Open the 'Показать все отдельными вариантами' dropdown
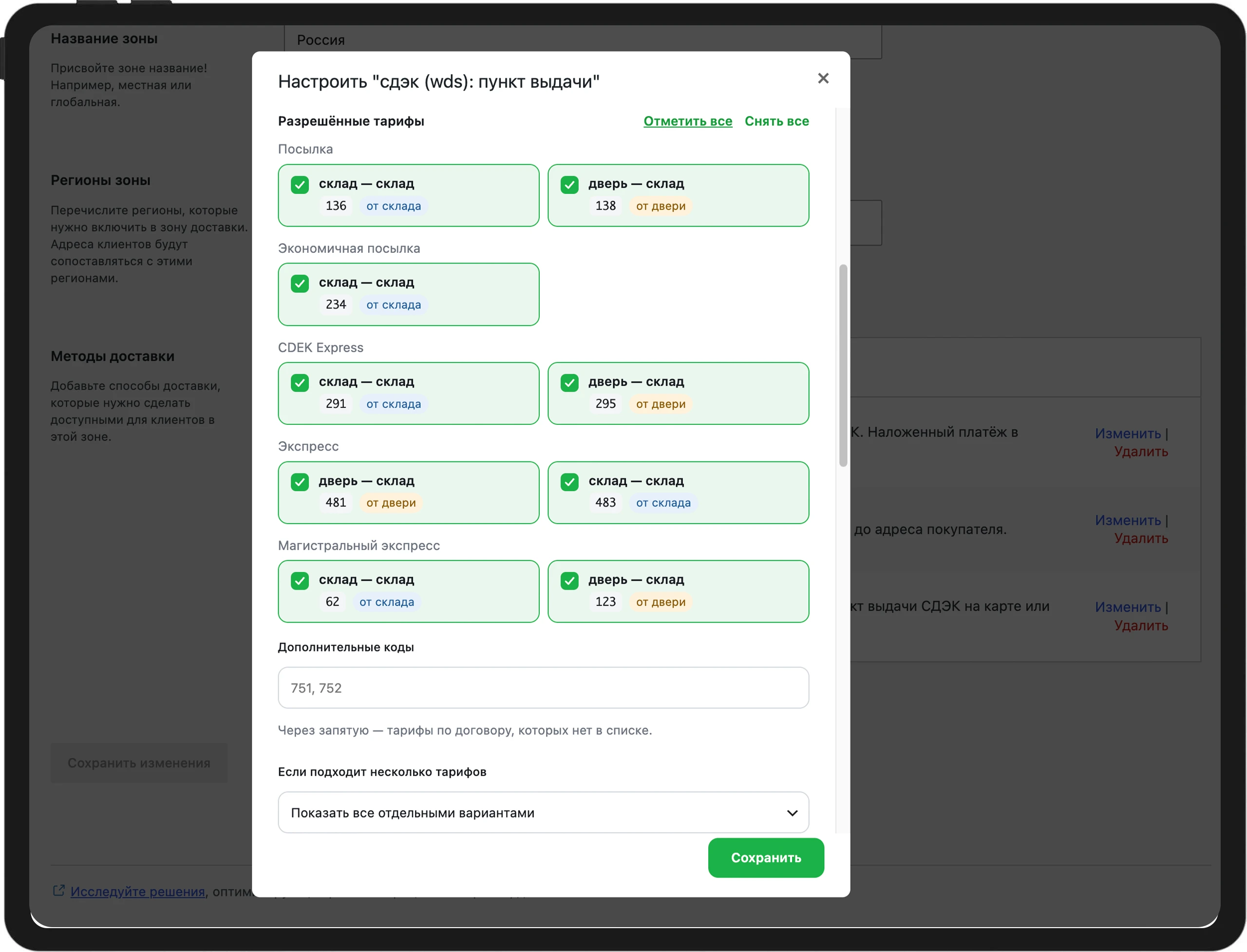 pyautogui.click(x=543, y=813)
